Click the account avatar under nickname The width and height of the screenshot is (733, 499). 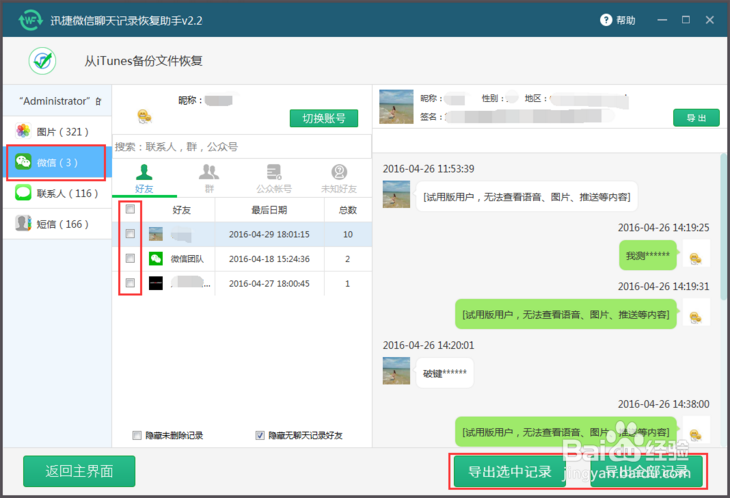click(144, 116)
